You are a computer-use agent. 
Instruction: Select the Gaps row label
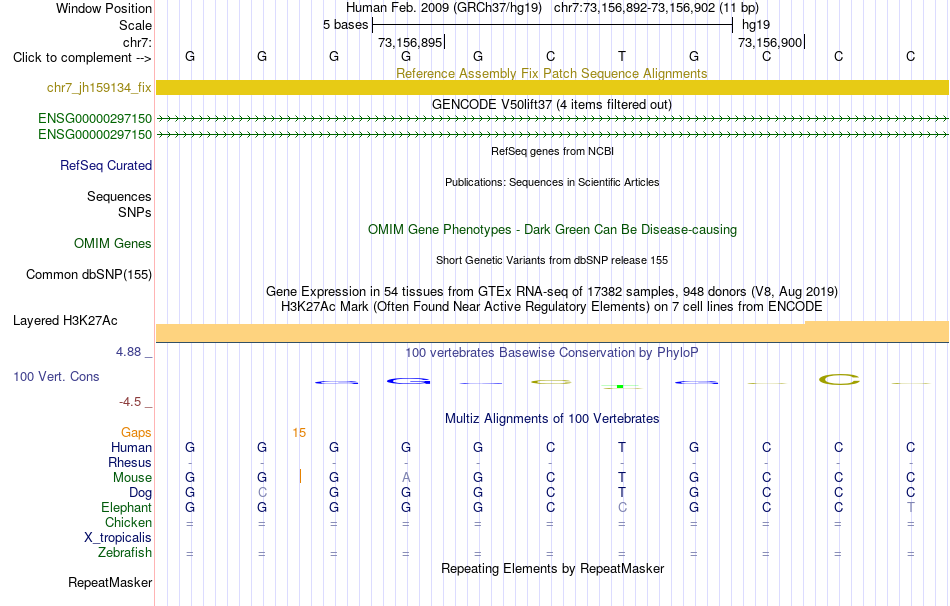[136, 433]
